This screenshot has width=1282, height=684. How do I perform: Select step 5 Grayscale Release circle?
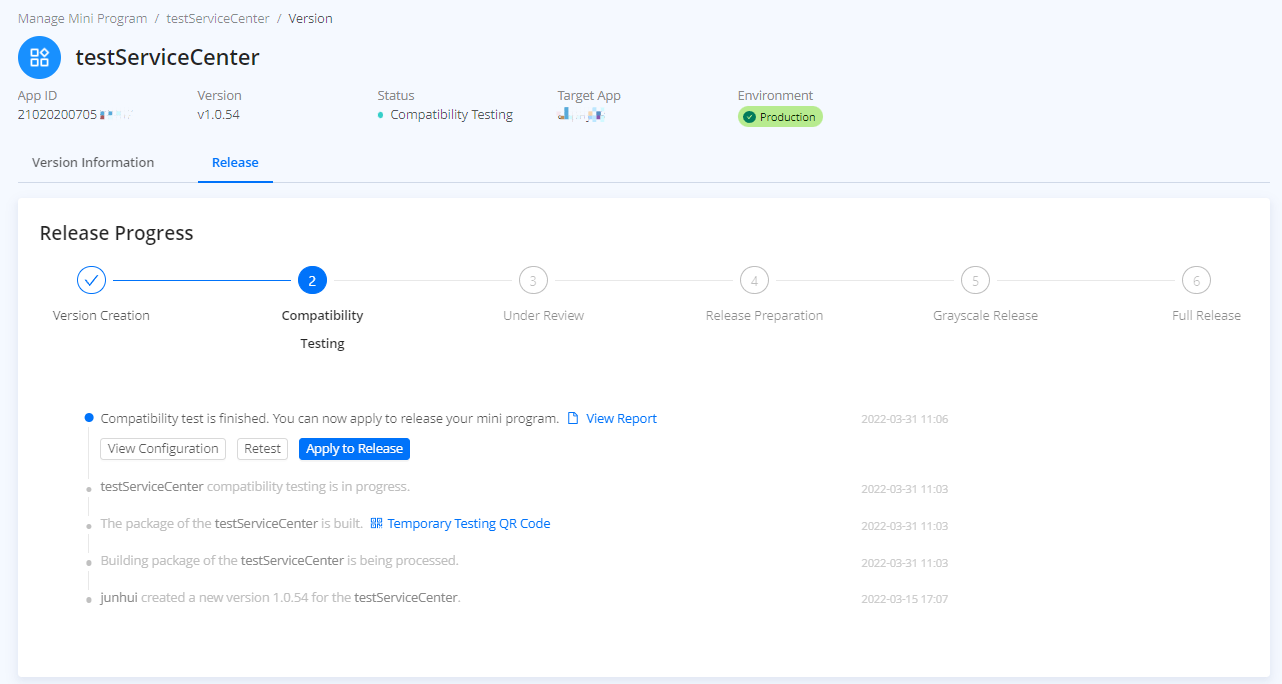coord(975,281)
